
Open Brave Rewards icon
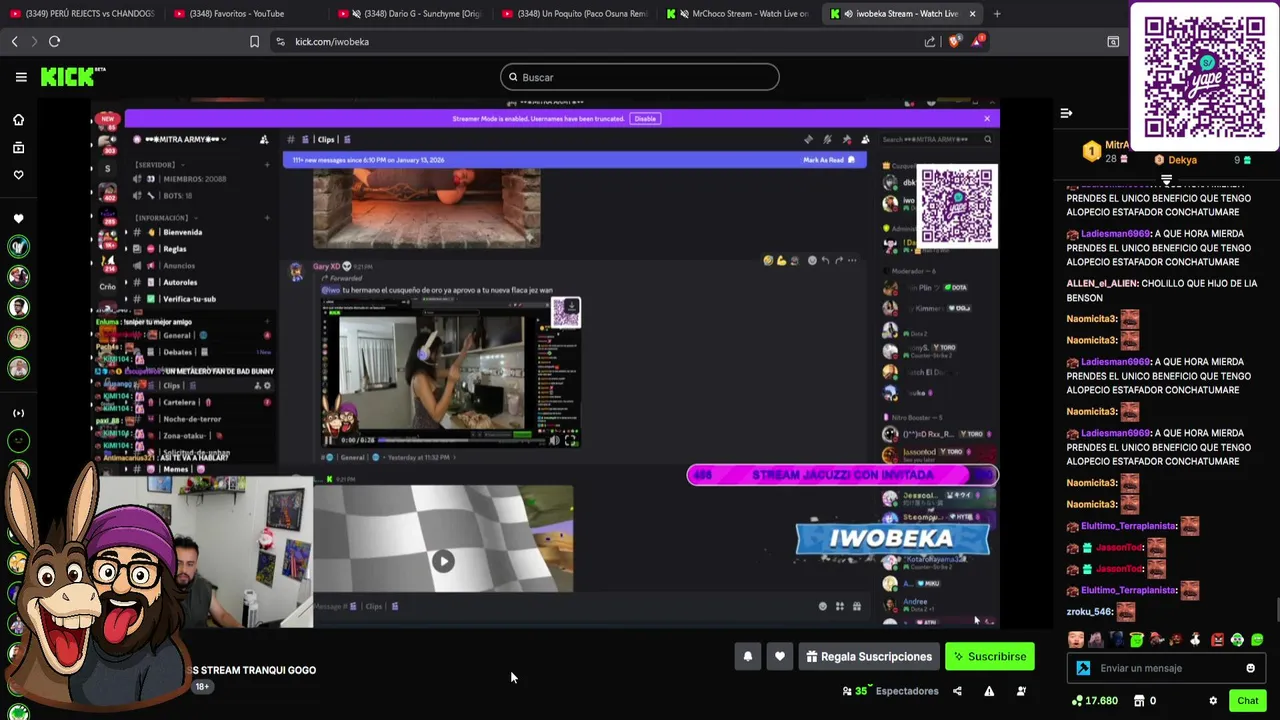pyautogui.click(x=978, y=41)
